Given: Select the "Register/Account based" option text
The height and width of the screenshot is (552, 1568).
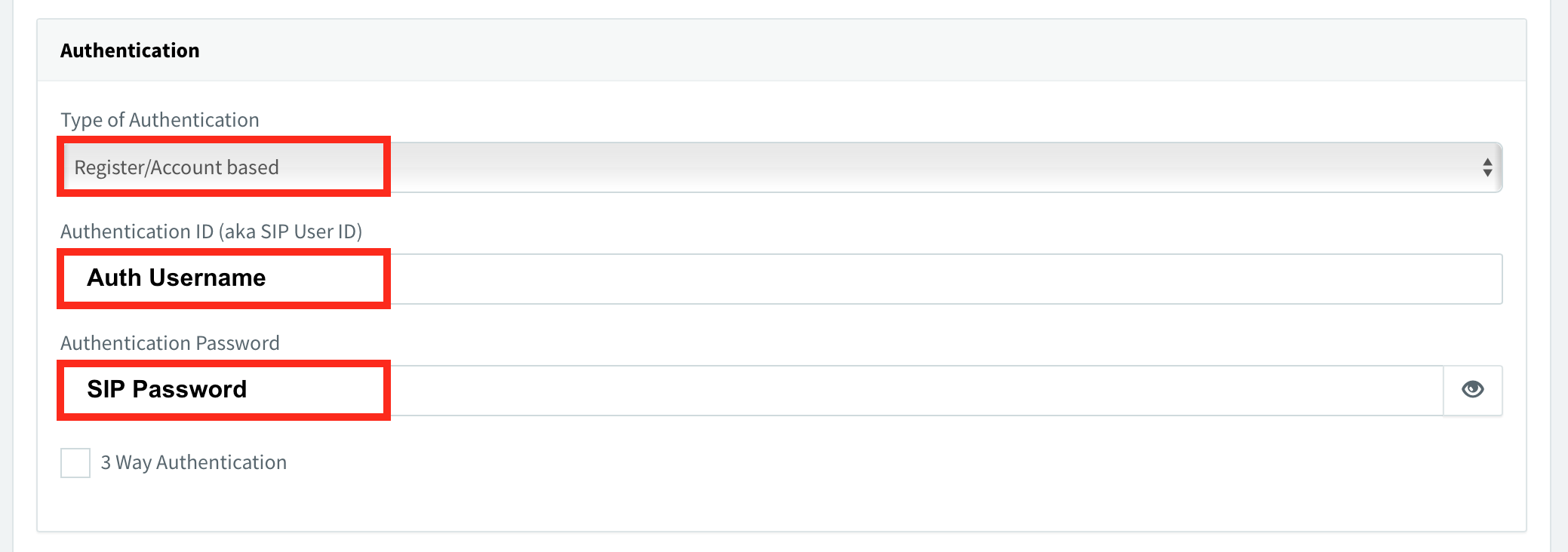Looking at the screenshot, I should click(177, 167).
